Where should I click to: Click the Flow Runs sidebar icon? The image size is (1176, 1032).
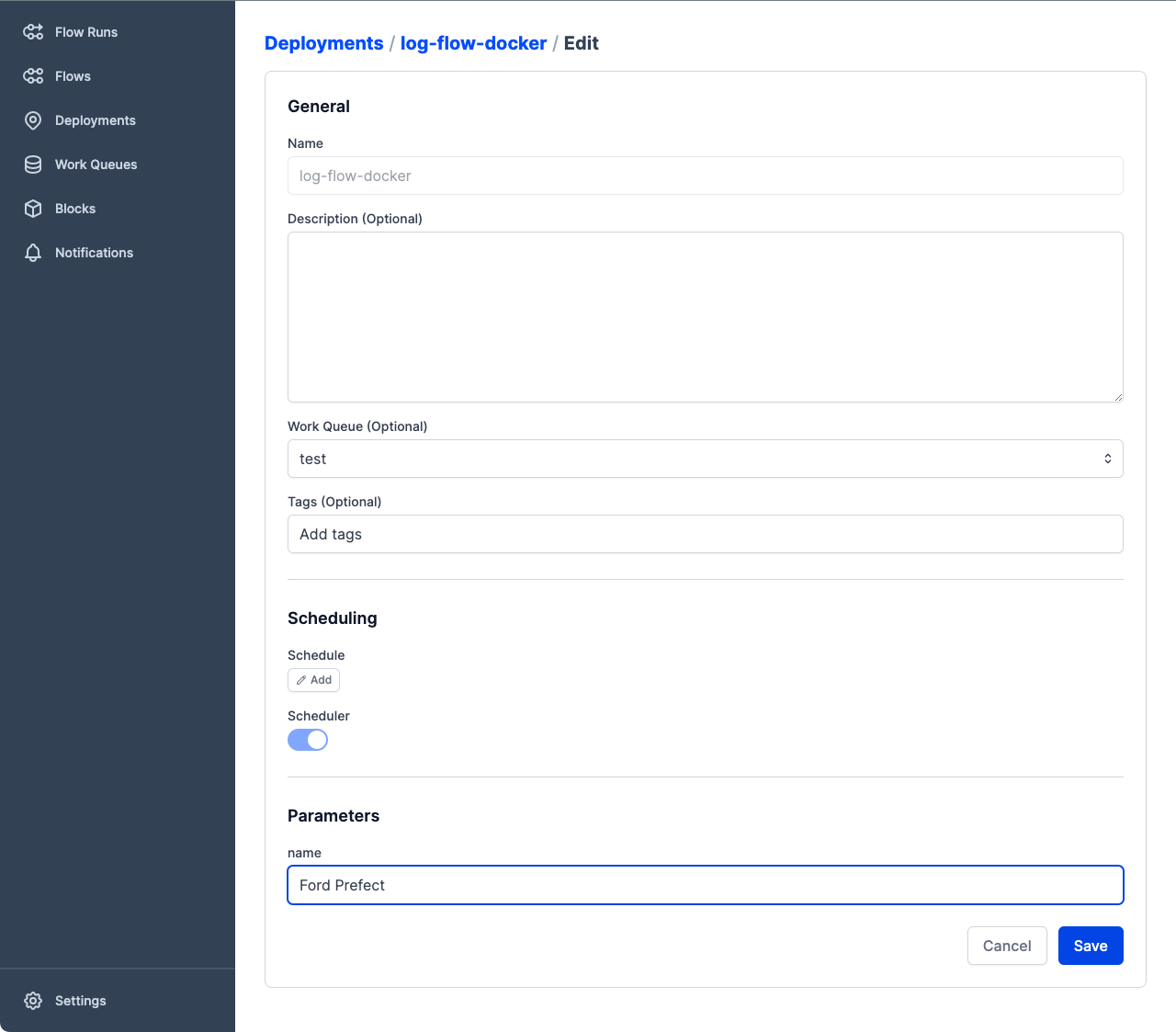pyautogui.click(x=33, y=32)
